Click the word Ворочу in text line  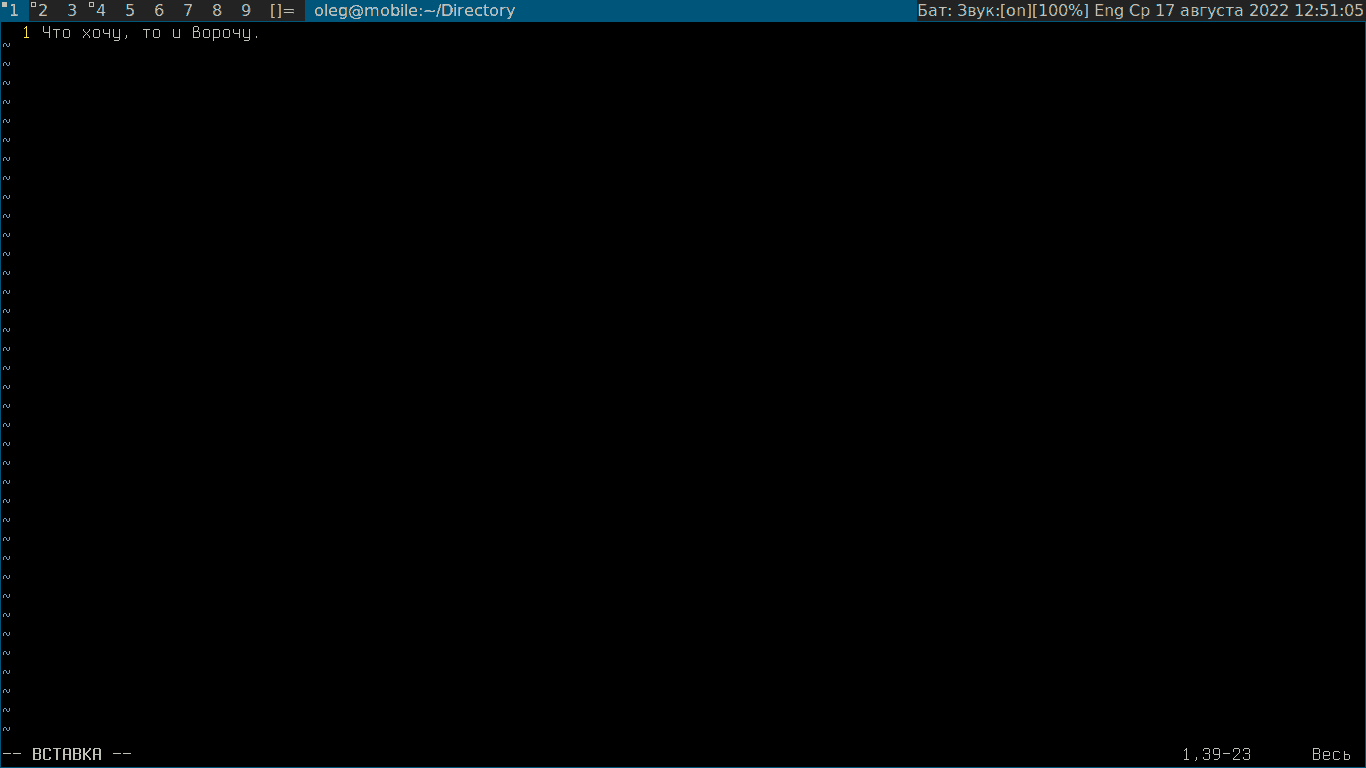(x=221, y=33)
